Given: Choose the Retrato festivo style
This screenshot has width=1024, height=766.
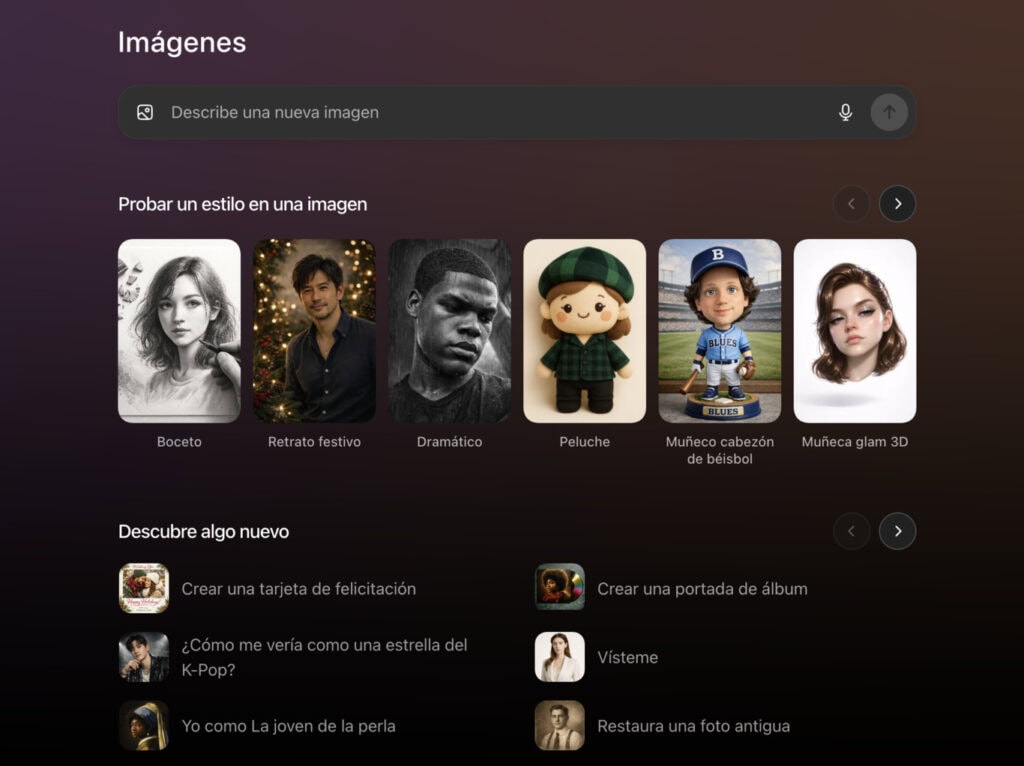Looking at the screenshot, I should [x=314, y=331].
